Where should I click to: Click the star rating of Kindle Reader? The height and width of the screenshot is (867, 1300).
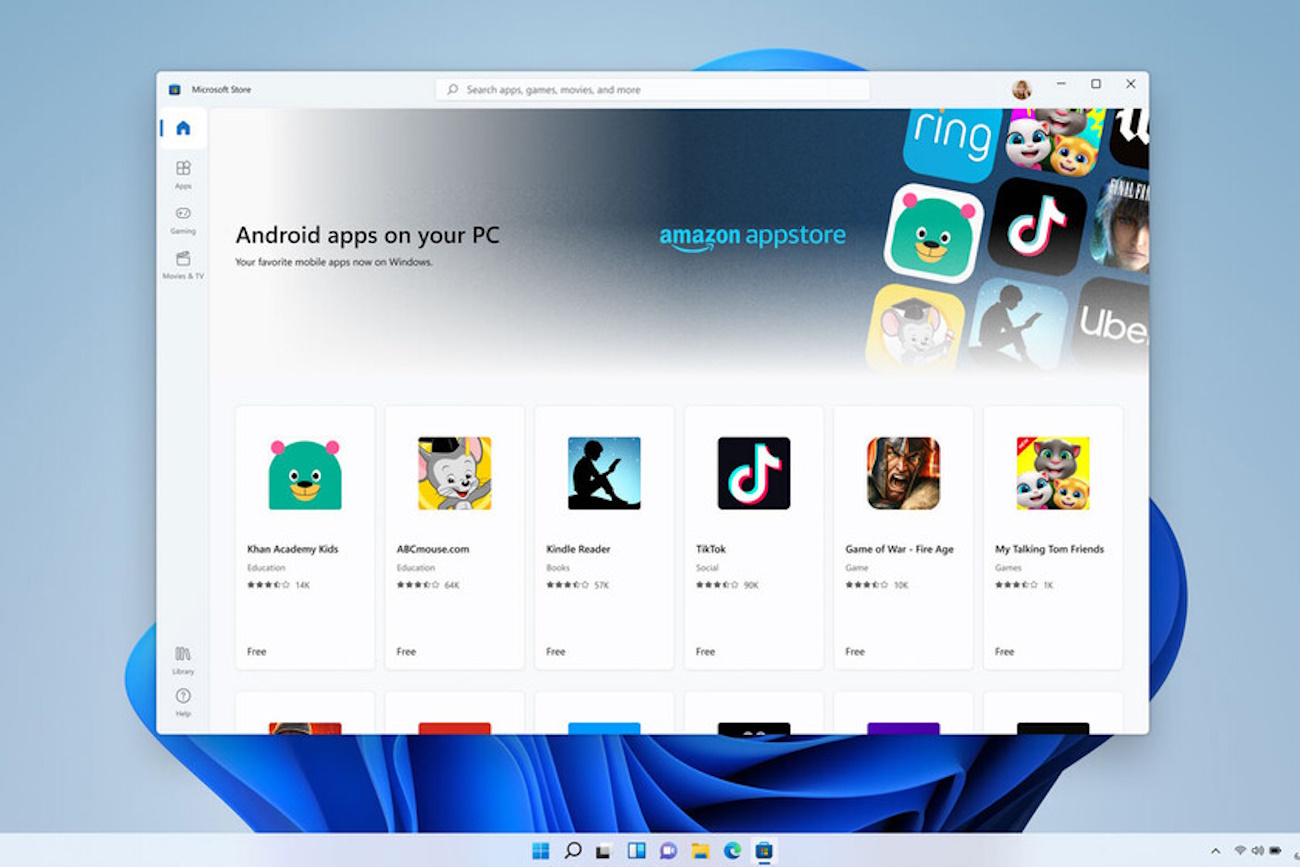click(x=567, y=584)
